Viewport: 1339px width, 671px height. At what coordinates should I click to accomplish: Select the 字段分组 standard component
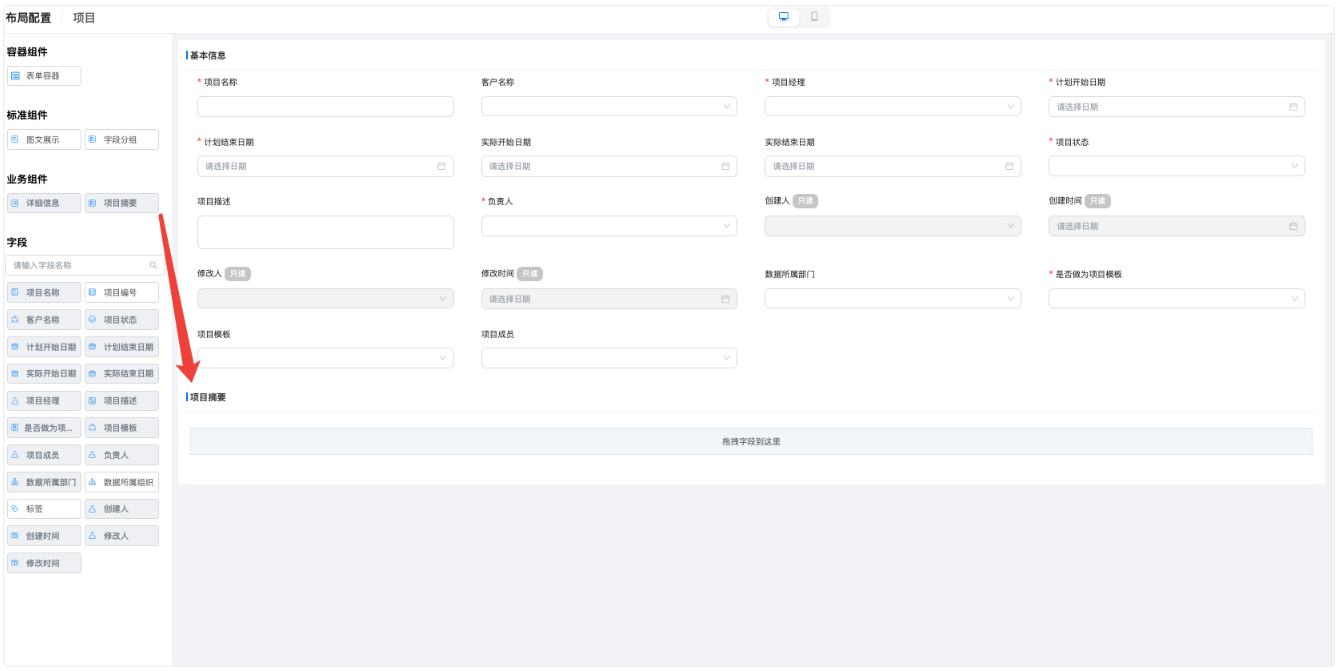122,140
